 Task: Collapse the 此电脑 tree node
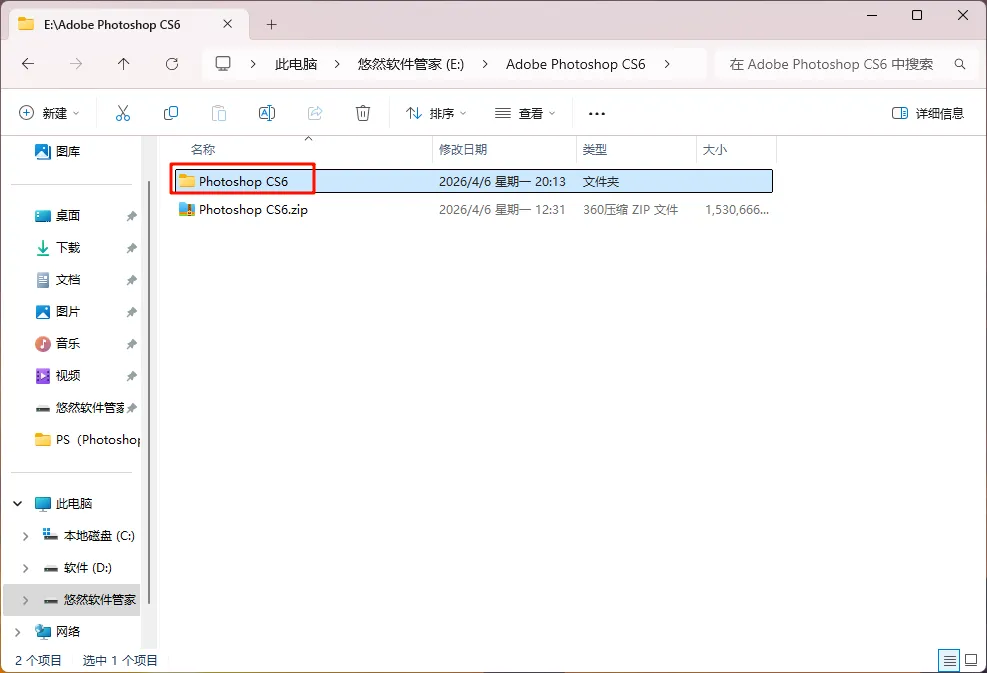click(x=18, y=504)
